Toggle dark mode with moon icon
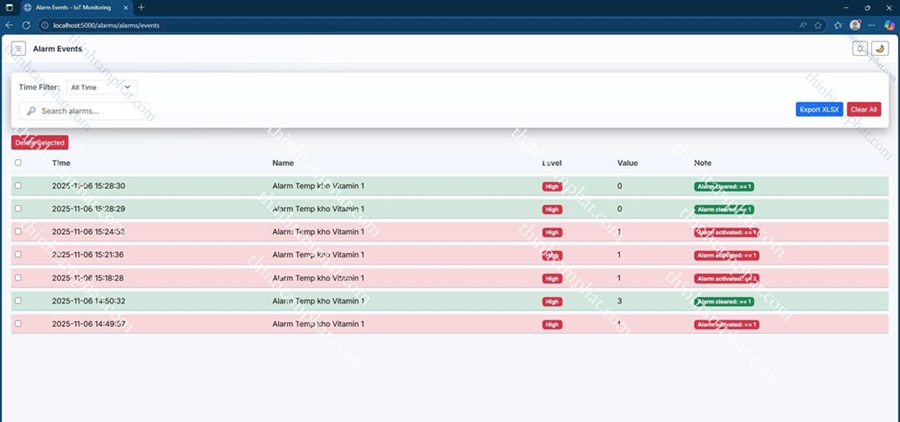 880,48
